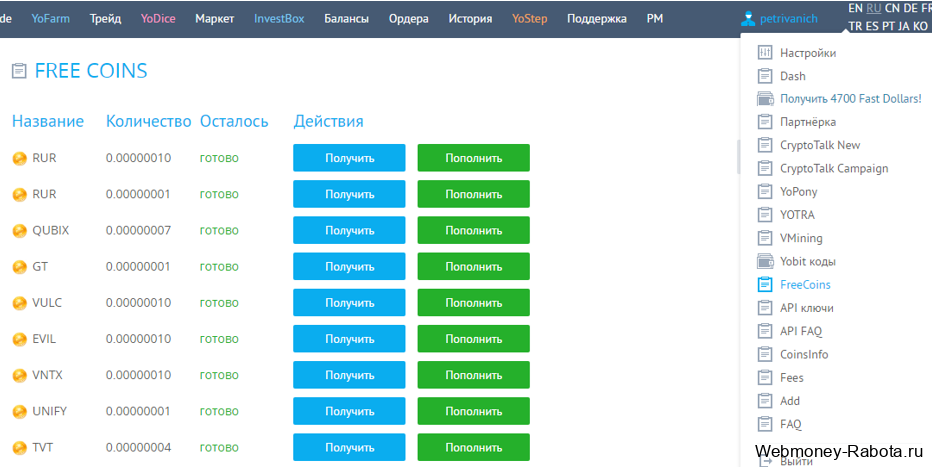Click Получить for UNIFY
The width and height of the screenshot is (932, 469).
(x=350, y=411)
